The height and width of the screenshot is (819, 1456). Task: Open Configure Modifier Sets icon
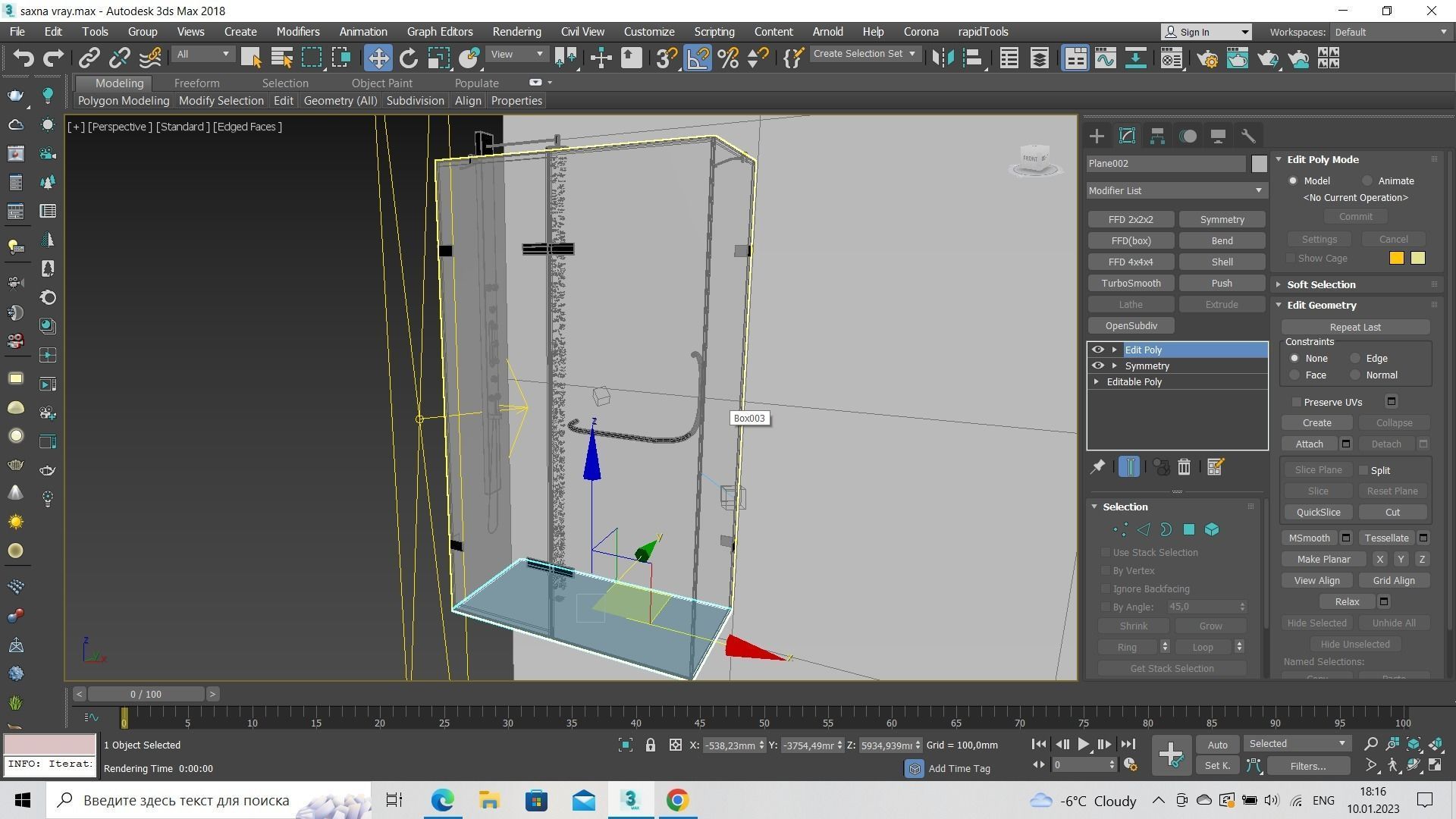(1215, 467)
